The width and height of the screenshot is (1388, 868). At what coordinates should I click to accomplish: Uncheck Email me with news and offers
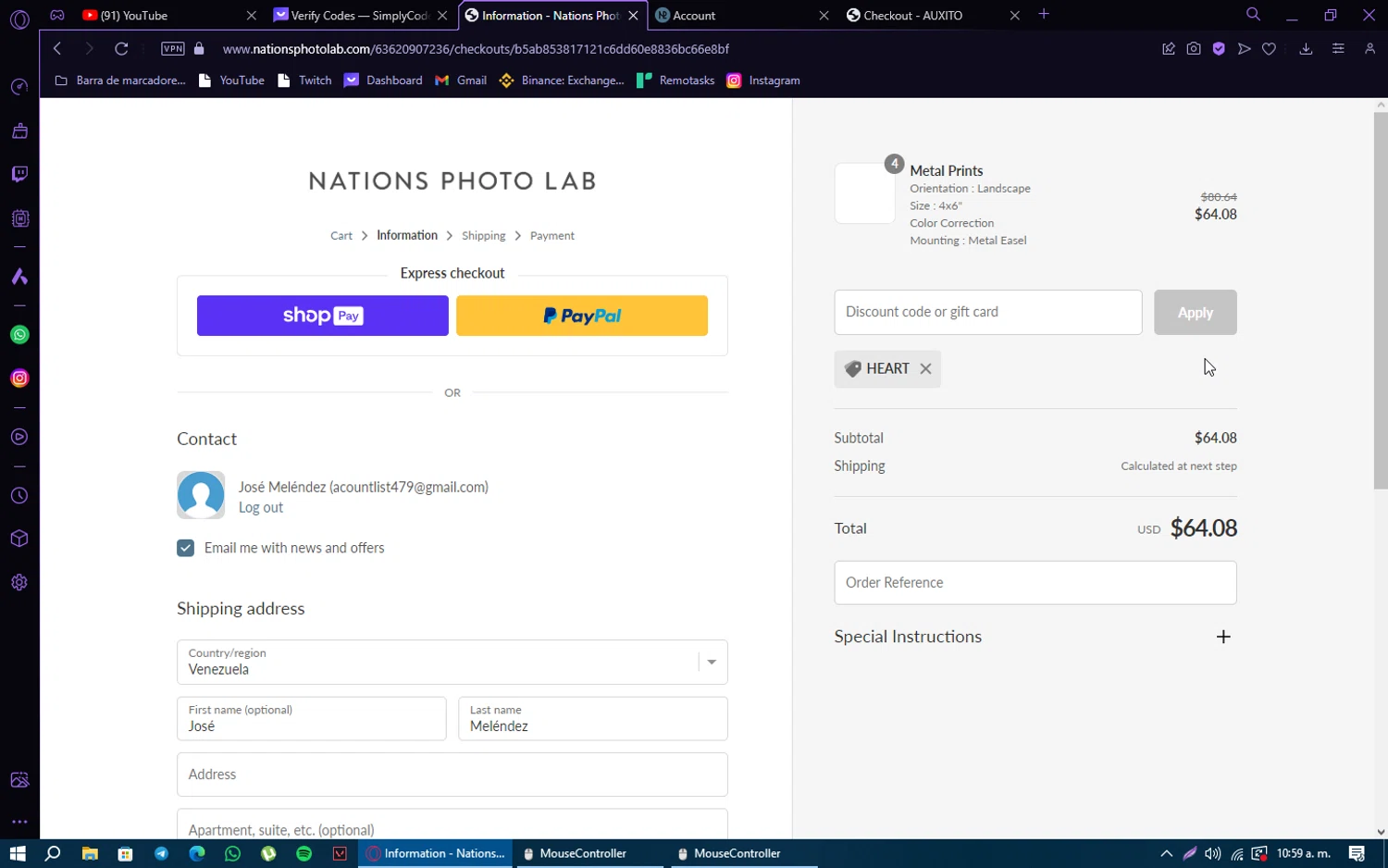(186, 548)
